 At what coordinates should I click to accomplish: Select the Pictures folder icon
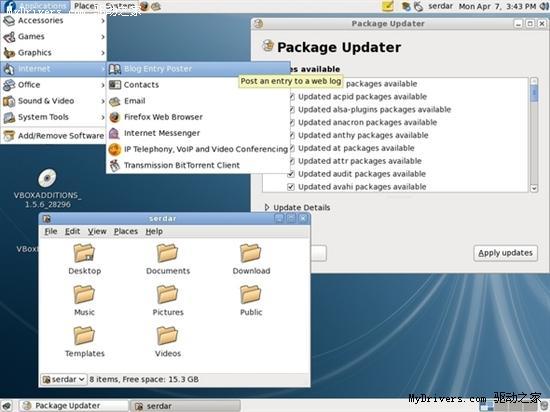click(x=167, y=295)
